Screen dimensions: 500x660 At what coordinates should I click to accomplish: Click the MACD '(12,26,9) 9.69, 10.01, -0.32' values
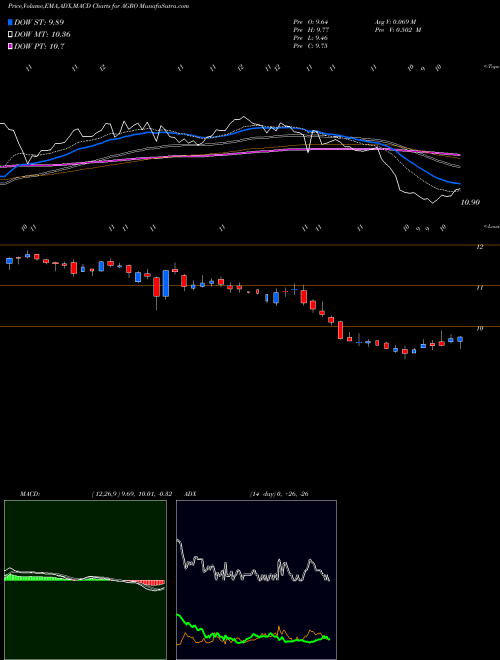[131, 494]
